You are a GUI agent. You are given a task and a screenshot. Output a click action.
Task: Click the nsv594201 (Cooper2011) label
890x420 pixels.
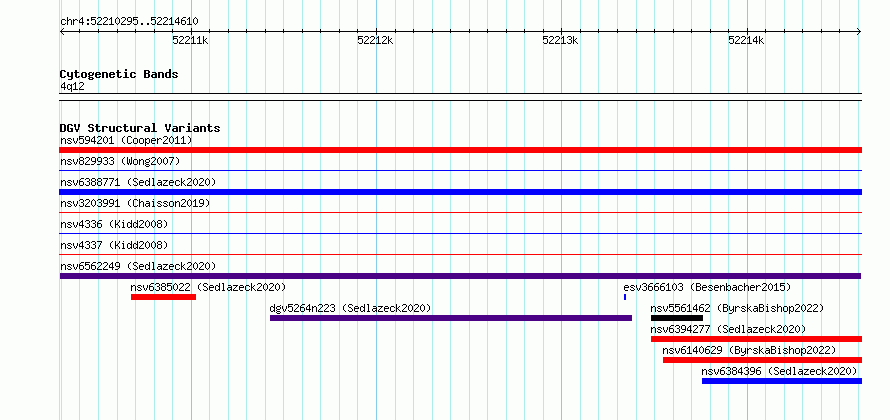click(x=126, y=140)
